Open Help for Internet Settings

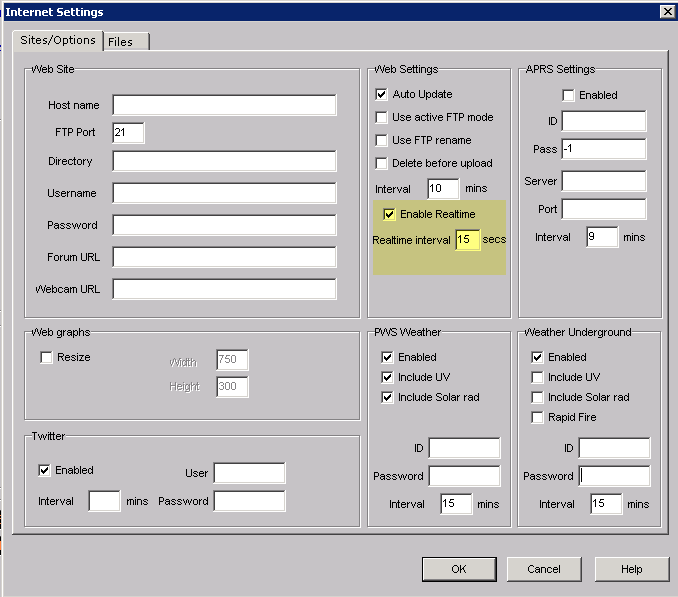click(x=631, y=569)
